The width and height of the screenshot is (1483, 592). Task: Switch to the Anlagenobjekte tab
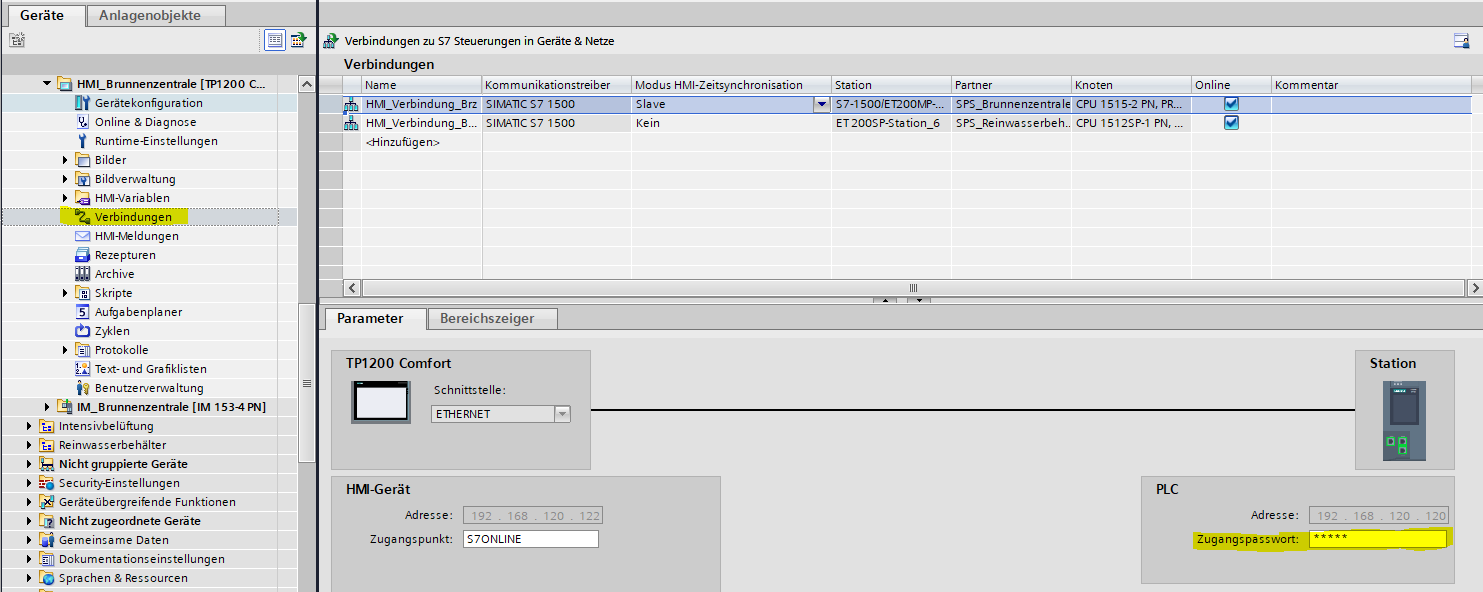155,15
